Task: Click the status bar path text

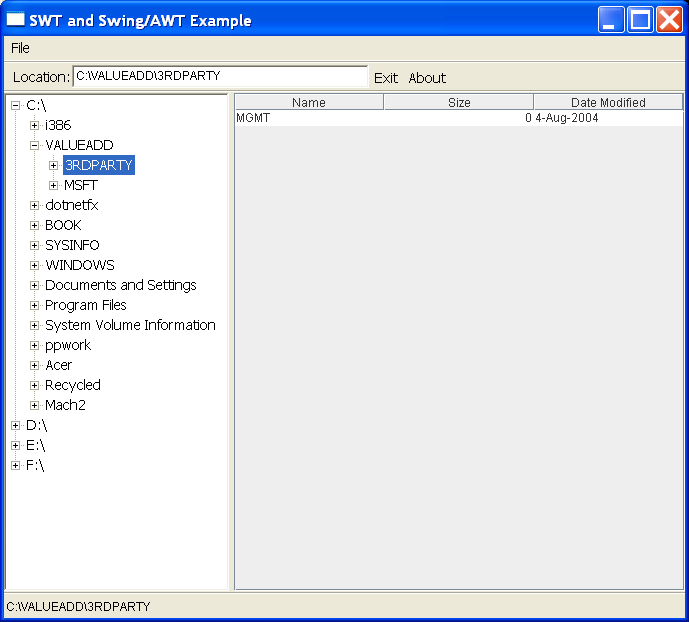Action: (x=78, y=607)
